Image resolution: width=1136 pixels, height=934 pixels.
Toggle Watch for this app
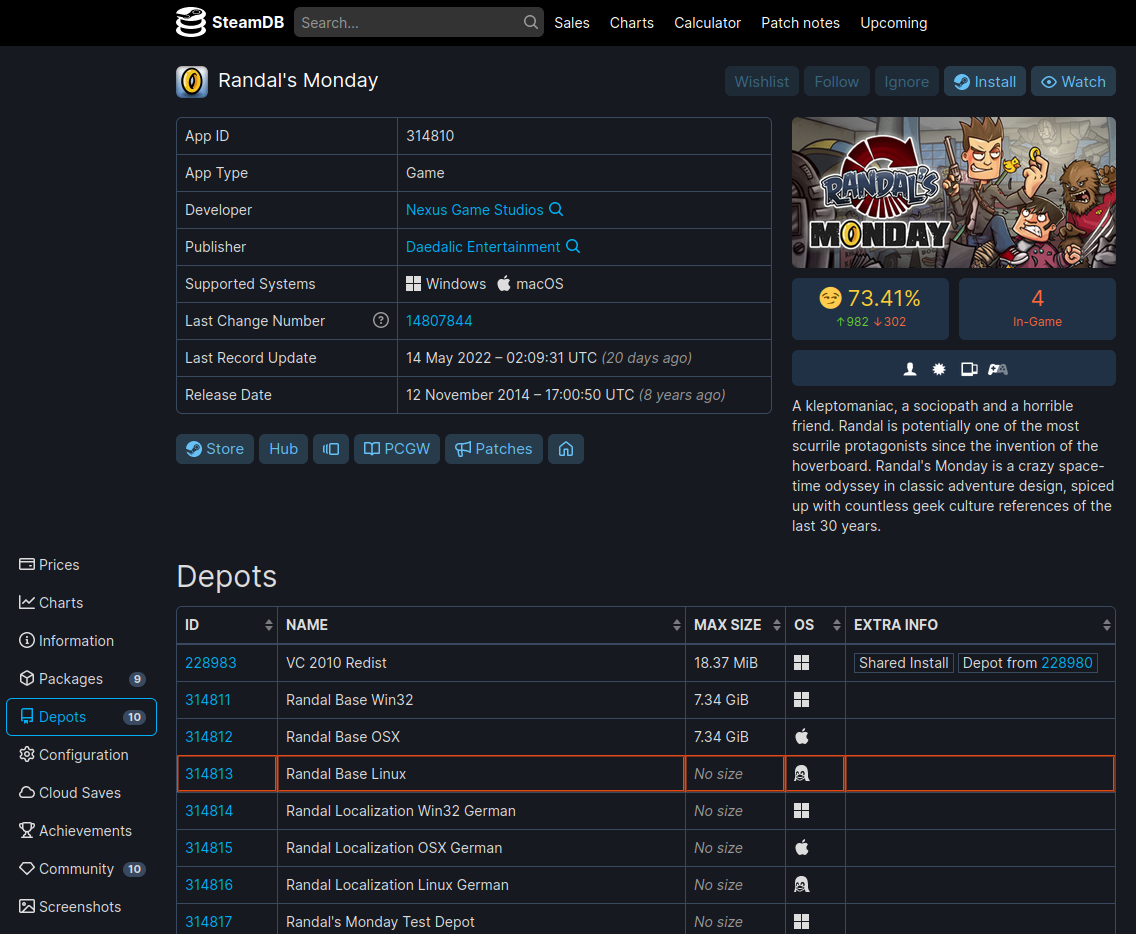pyautogui.click(x=1073, y=82)
